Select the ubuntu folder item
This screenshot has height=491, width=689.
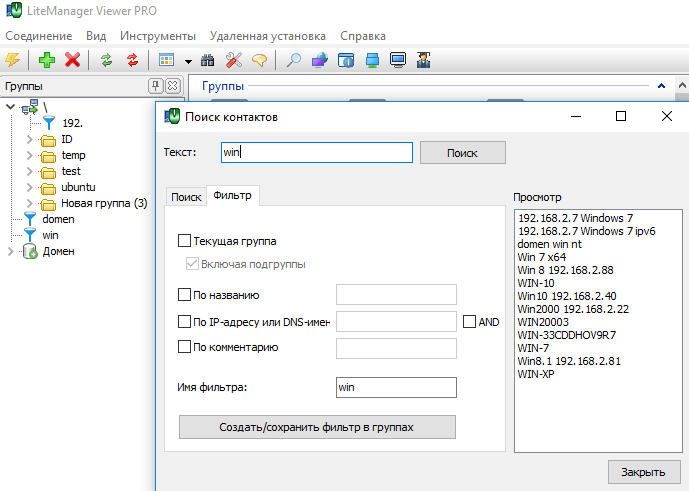tap(78, 187)
